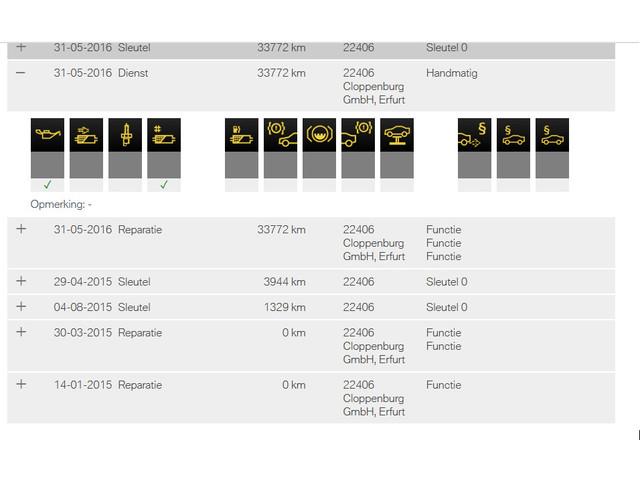Click the 'Handmatig' label in Dienst row
The height and width of the screenshot is (480, 640).
click(452, 73)
